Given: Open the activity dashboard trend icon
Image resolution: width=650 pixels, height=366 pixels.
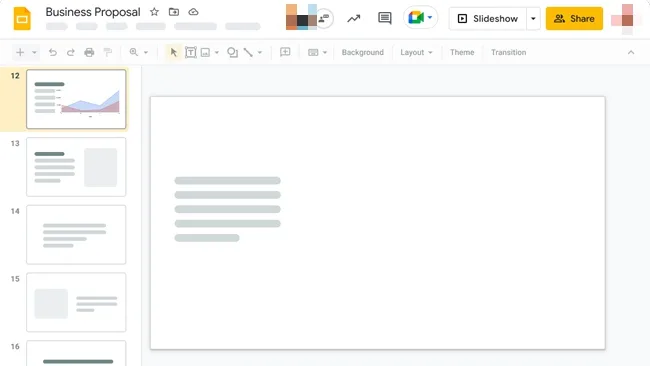Looking at the screenshot, I should tap(354, 19).
